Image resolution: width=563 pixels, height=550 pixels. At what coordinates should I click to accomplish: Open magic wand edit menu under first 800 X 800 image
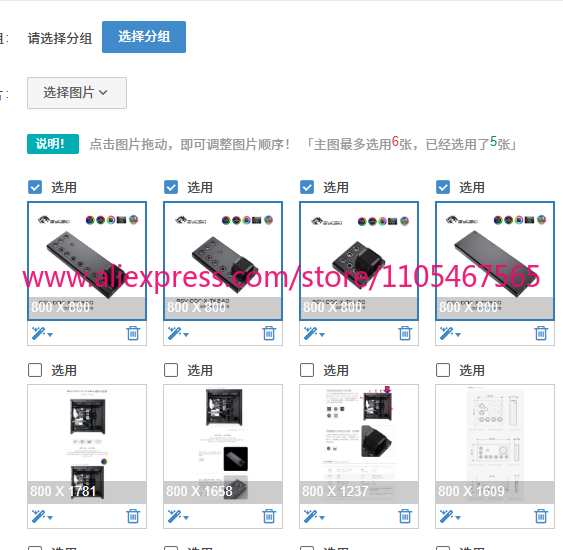[42, 333]
